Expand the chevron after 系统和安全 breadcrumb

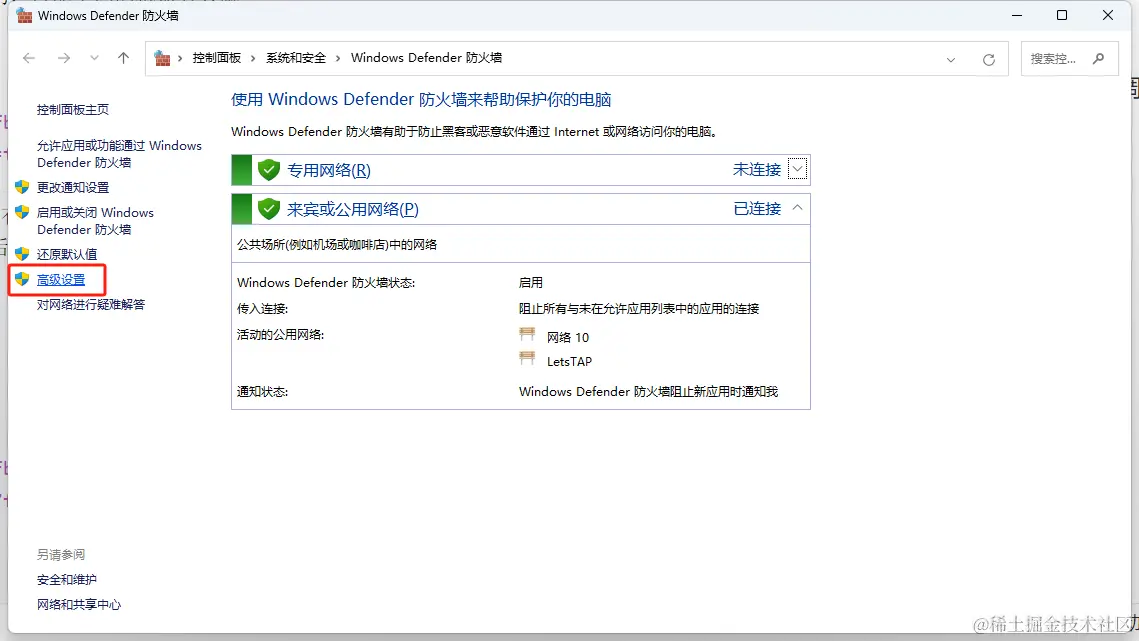[x=338, y=58]
